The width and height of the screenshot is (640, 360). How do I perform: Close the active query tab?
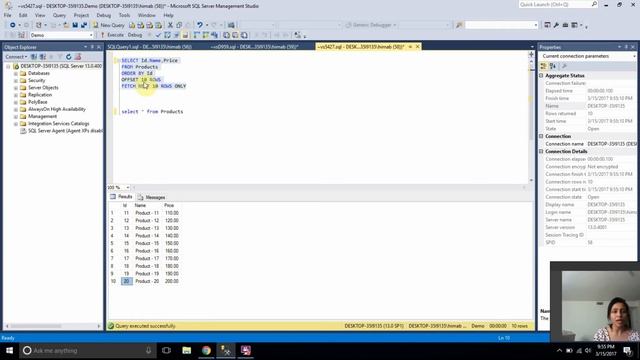pos(418,47)
